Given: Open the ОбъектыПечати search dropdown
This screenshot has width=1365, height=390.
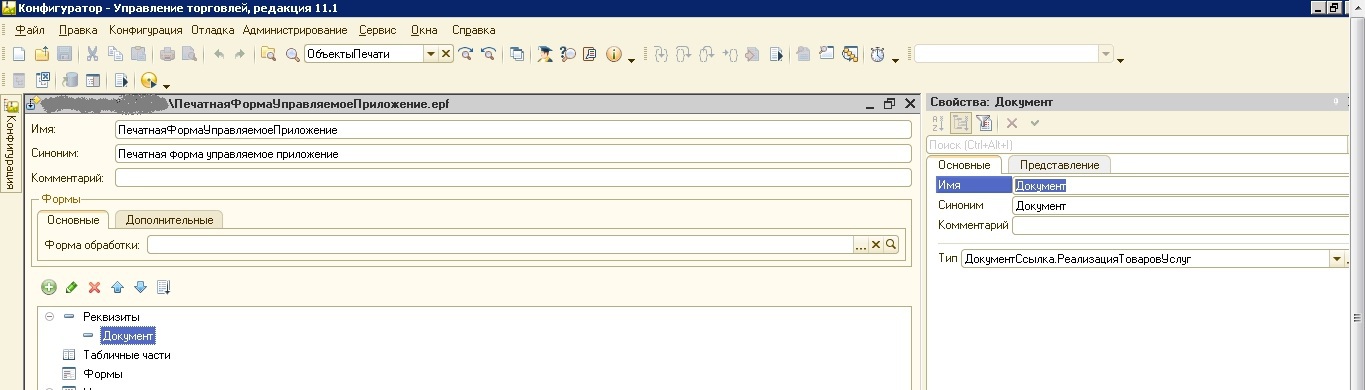Looking at the screenshot, I should pos(431,54).
